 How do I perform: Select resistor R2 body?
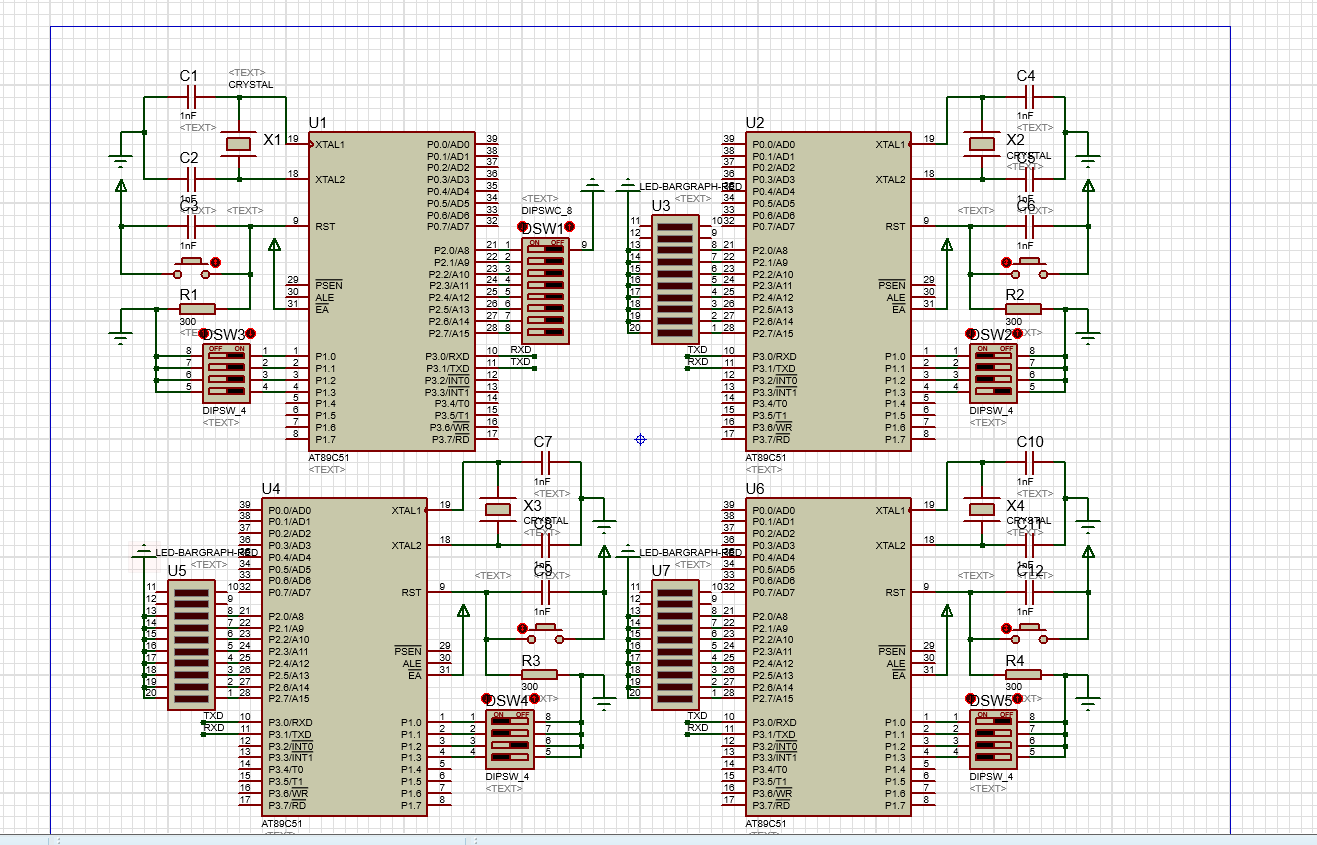(1023, 309)
